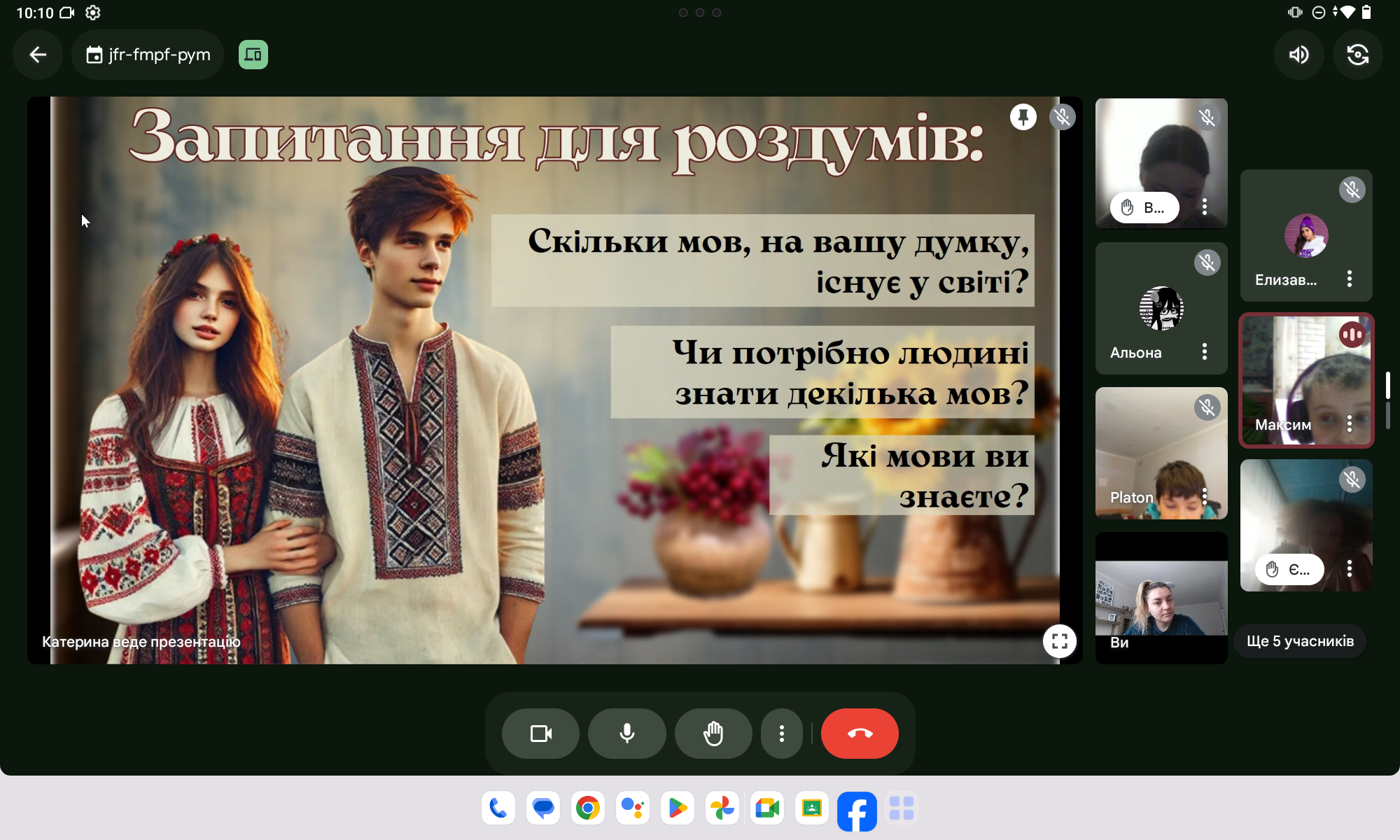Image resolution: width=1400 pixels, height=840 pixels.
Task: Toggle your camera off
Action: pos(540,733)
